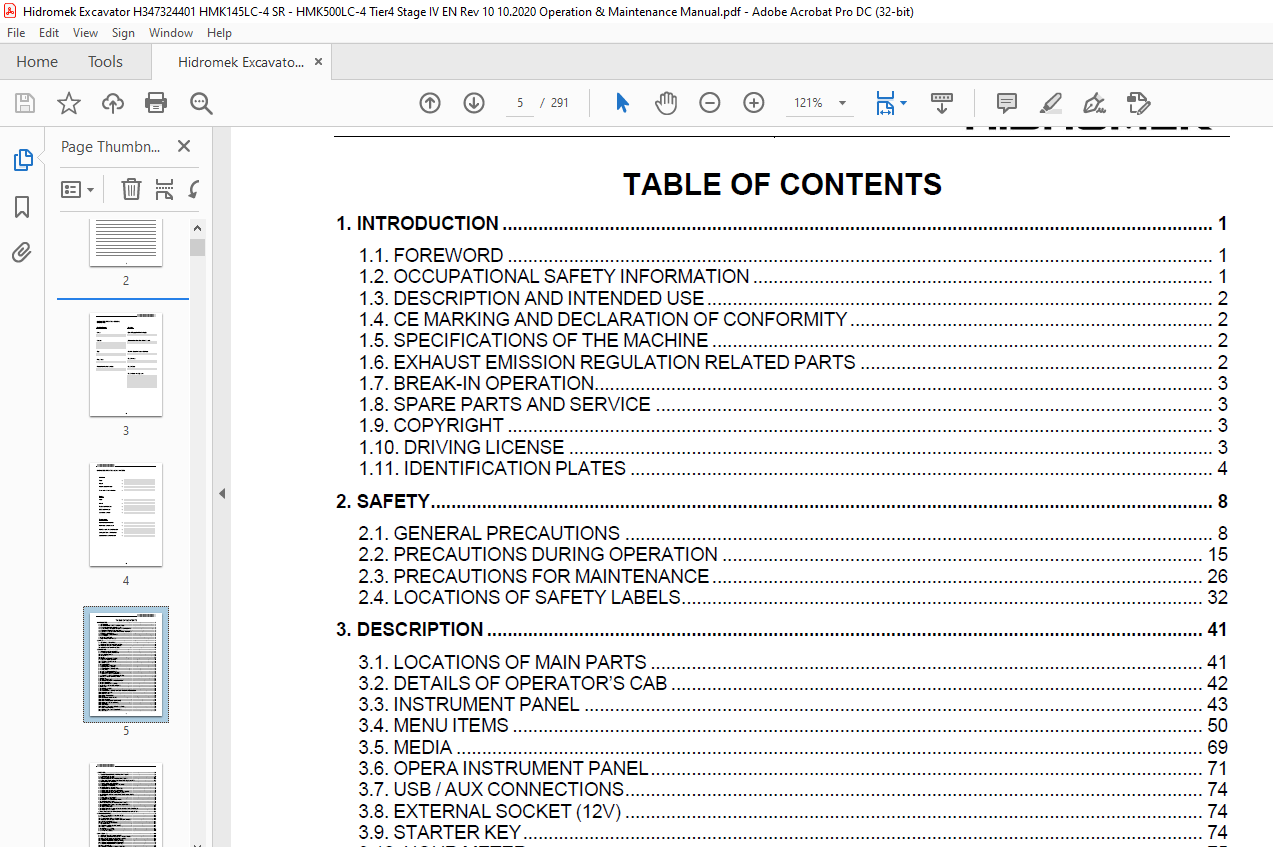Open the Sign document pen icon
Screen dimensions: 1273x847
1094,103
